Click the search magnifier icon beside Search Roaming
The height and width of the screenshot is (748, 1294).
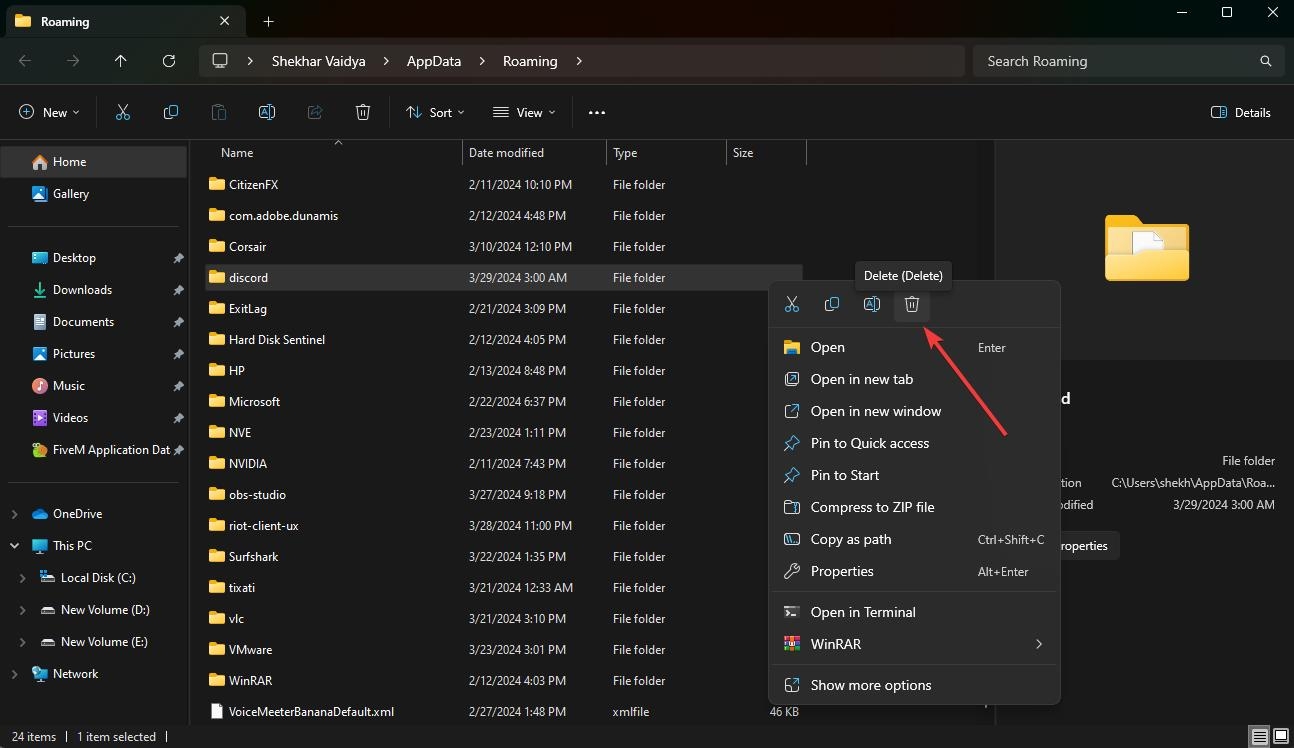pyautogui.click(x=1265, y=61)
